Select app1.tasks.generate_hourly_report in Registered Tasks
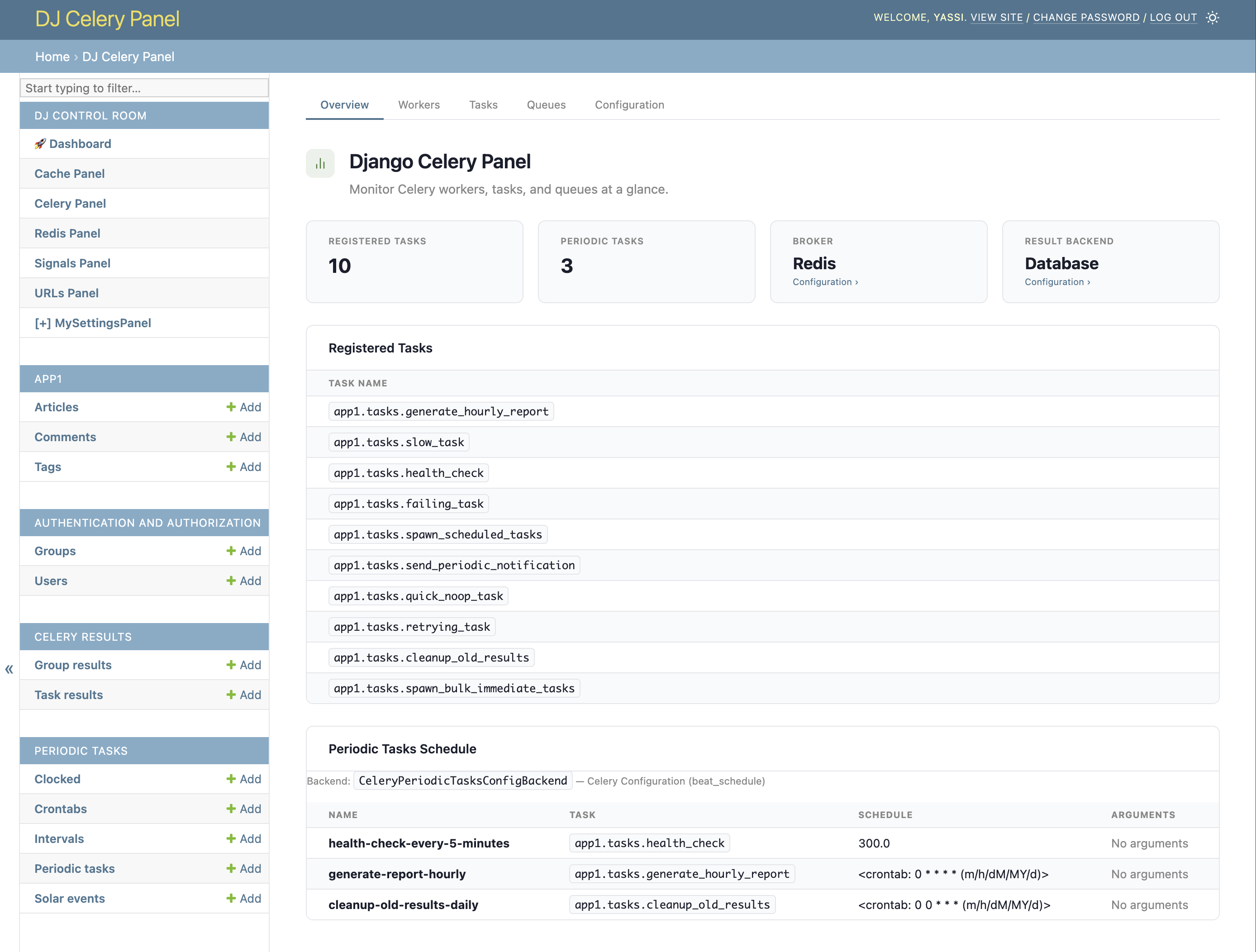Image resolution: width=1256 pixels, height=952 pixels. [441, 412]
